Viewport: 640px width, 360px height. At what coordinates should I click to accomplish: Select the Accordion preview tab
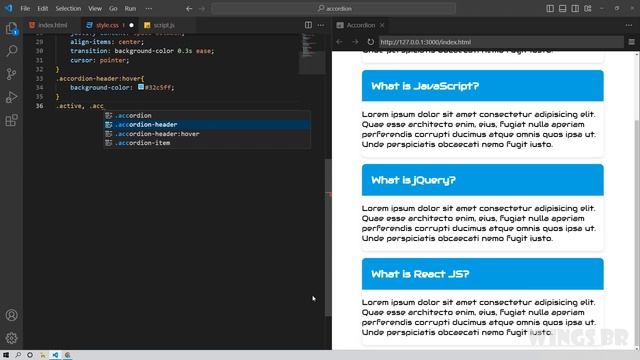[360, 25]
